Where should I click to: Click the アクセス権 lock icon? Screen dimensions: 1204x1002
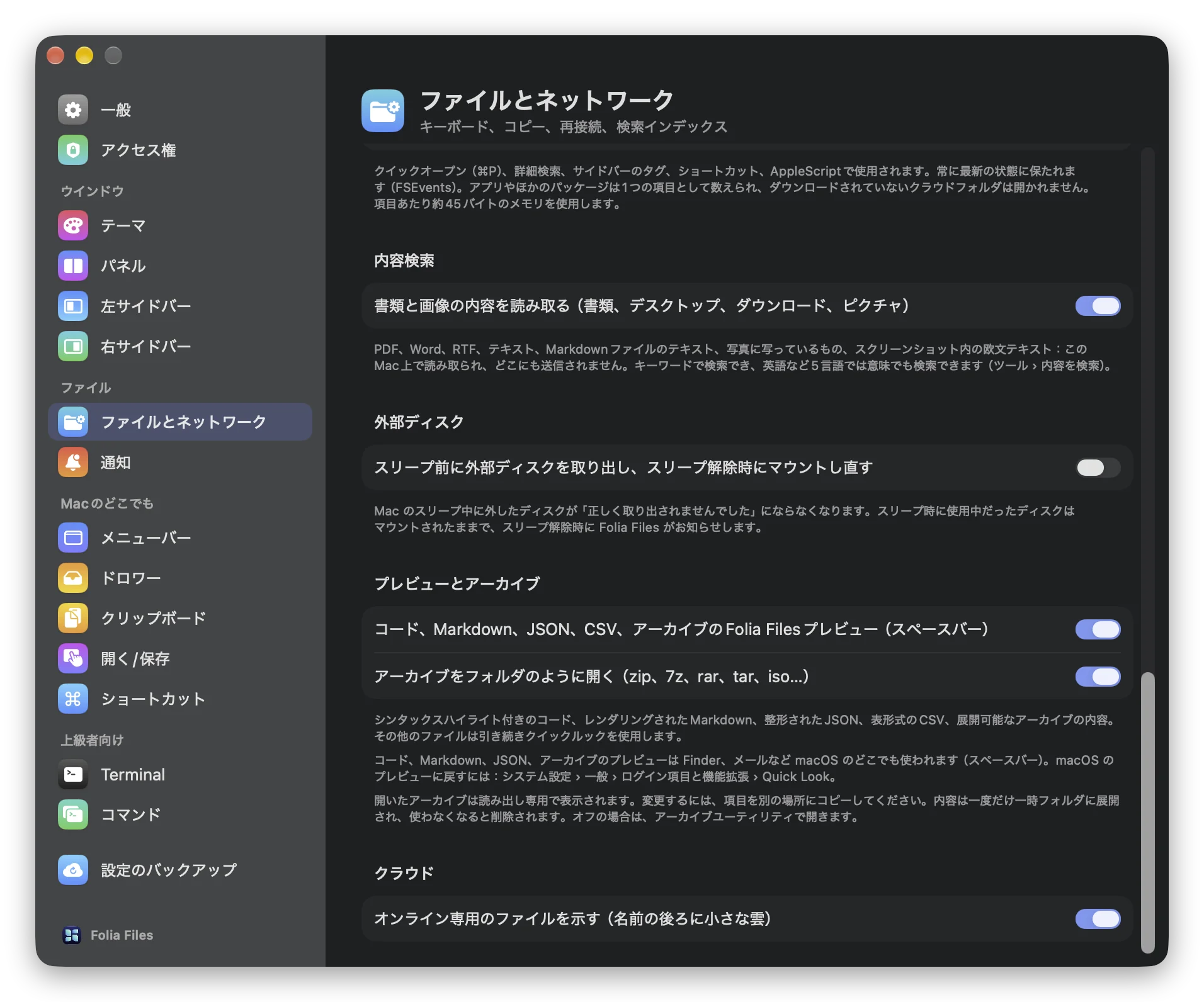(73, 150)
